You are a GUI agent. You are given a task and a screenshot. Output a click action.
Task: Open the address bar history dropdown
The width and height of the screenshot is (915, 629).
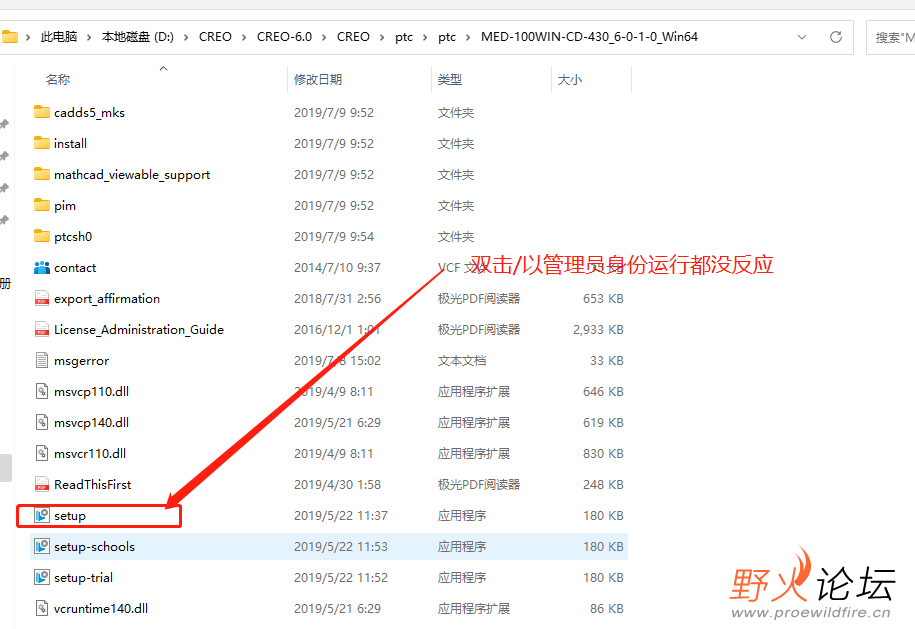802,37
